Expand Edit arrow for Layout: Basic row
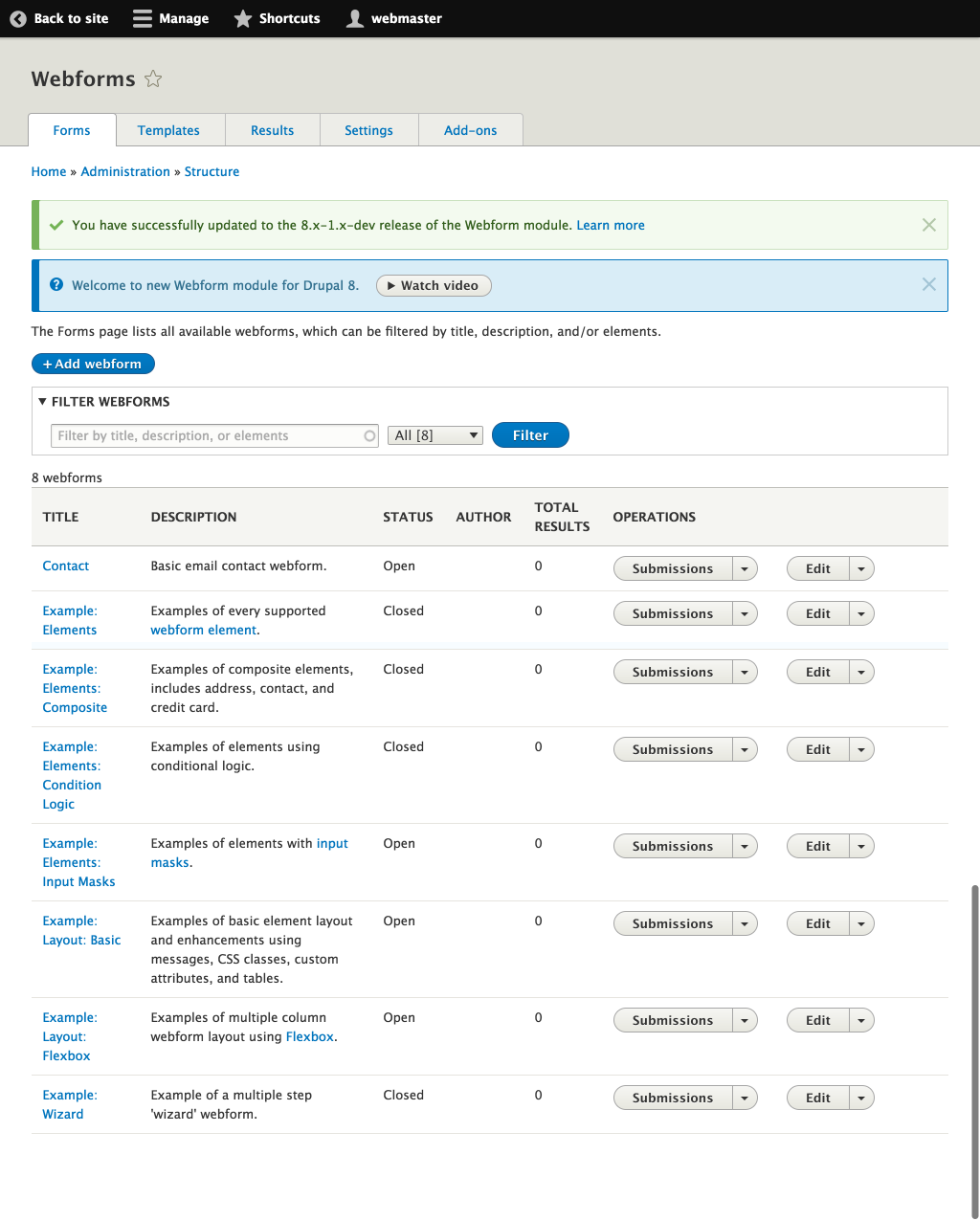The image size is (980, 1221). 861,923
